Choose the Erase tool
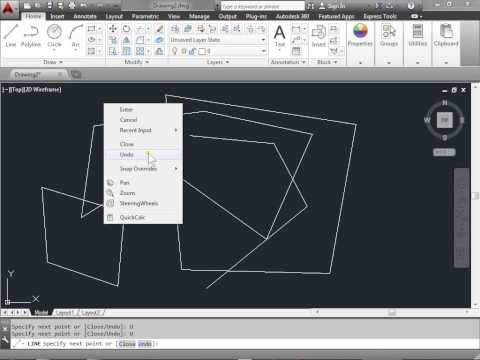480x360 pixels. [x=160, y=29]
